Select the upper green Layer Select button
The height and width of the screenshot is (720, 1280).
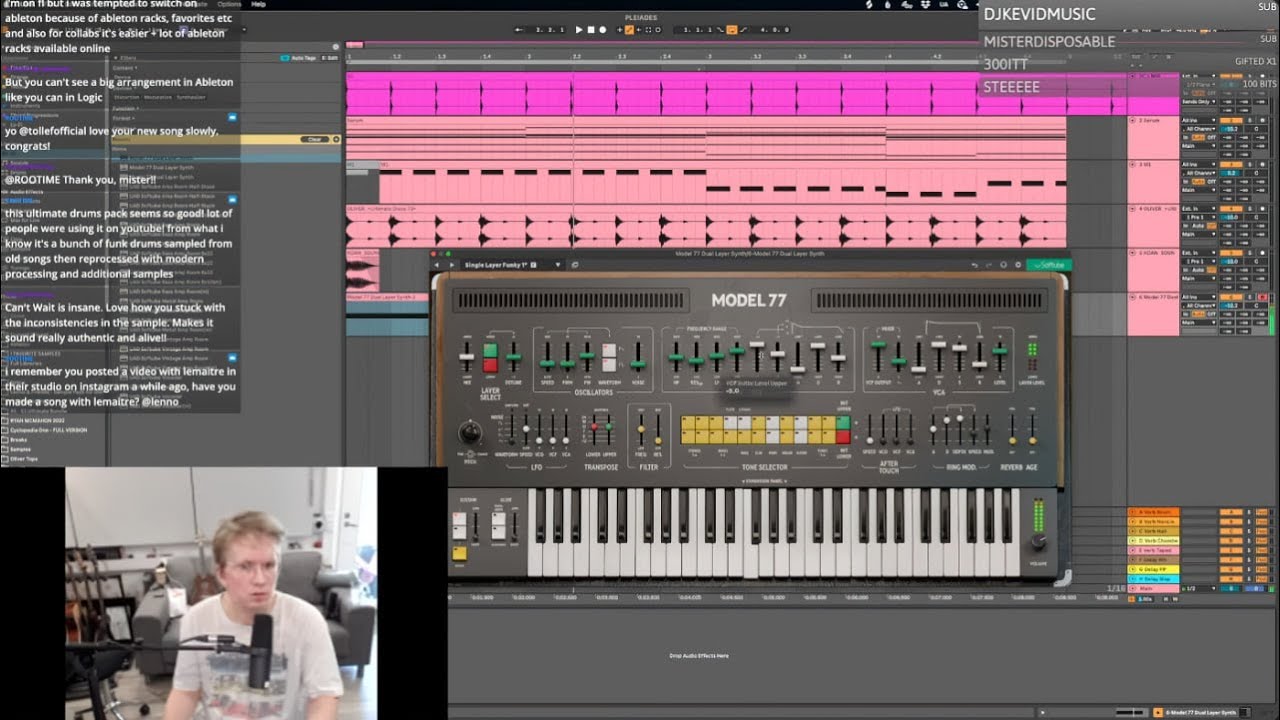coord(490,350)
